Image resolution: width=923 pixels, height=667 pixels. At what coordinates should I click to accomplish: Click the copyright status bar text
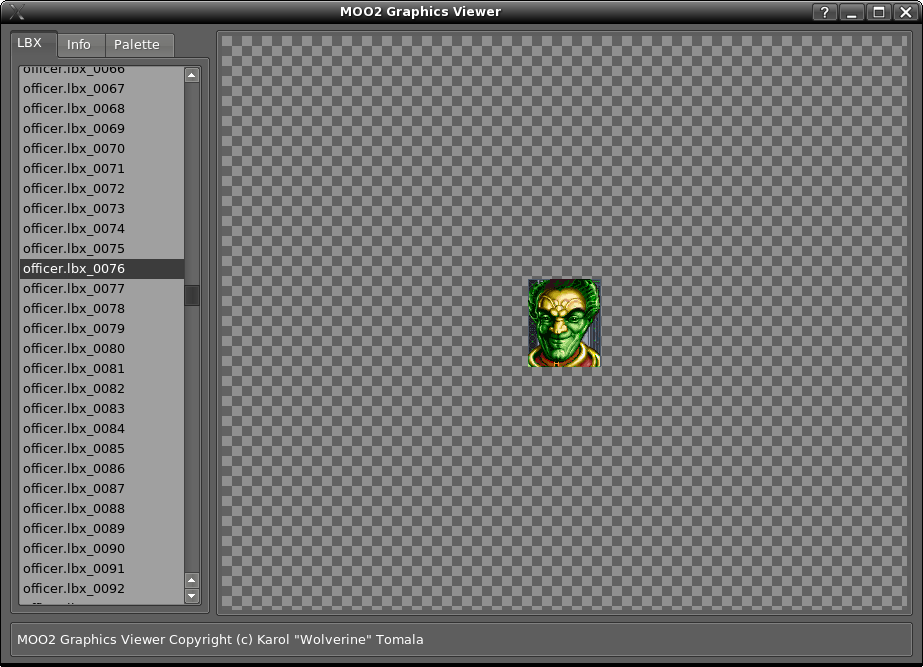[x=220, y=640]
